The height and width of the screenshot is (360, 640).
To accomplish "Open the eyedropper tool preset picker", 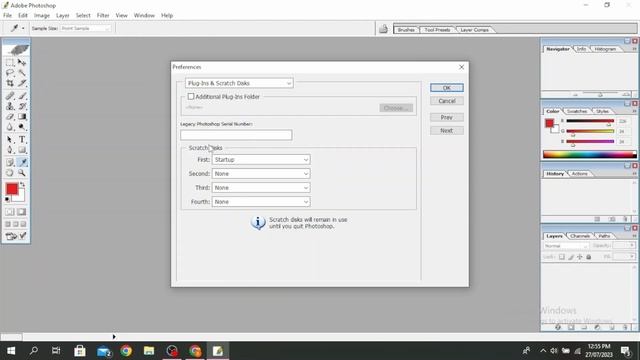I will point(17,28).
